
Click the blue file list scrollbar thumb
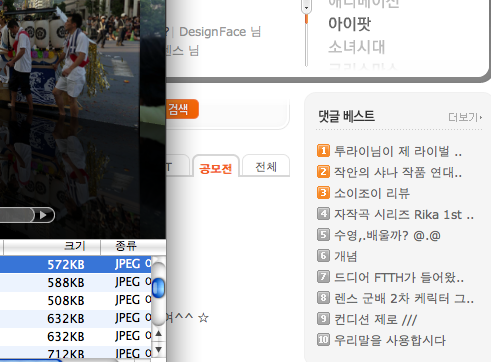click(x=158, y=287)
